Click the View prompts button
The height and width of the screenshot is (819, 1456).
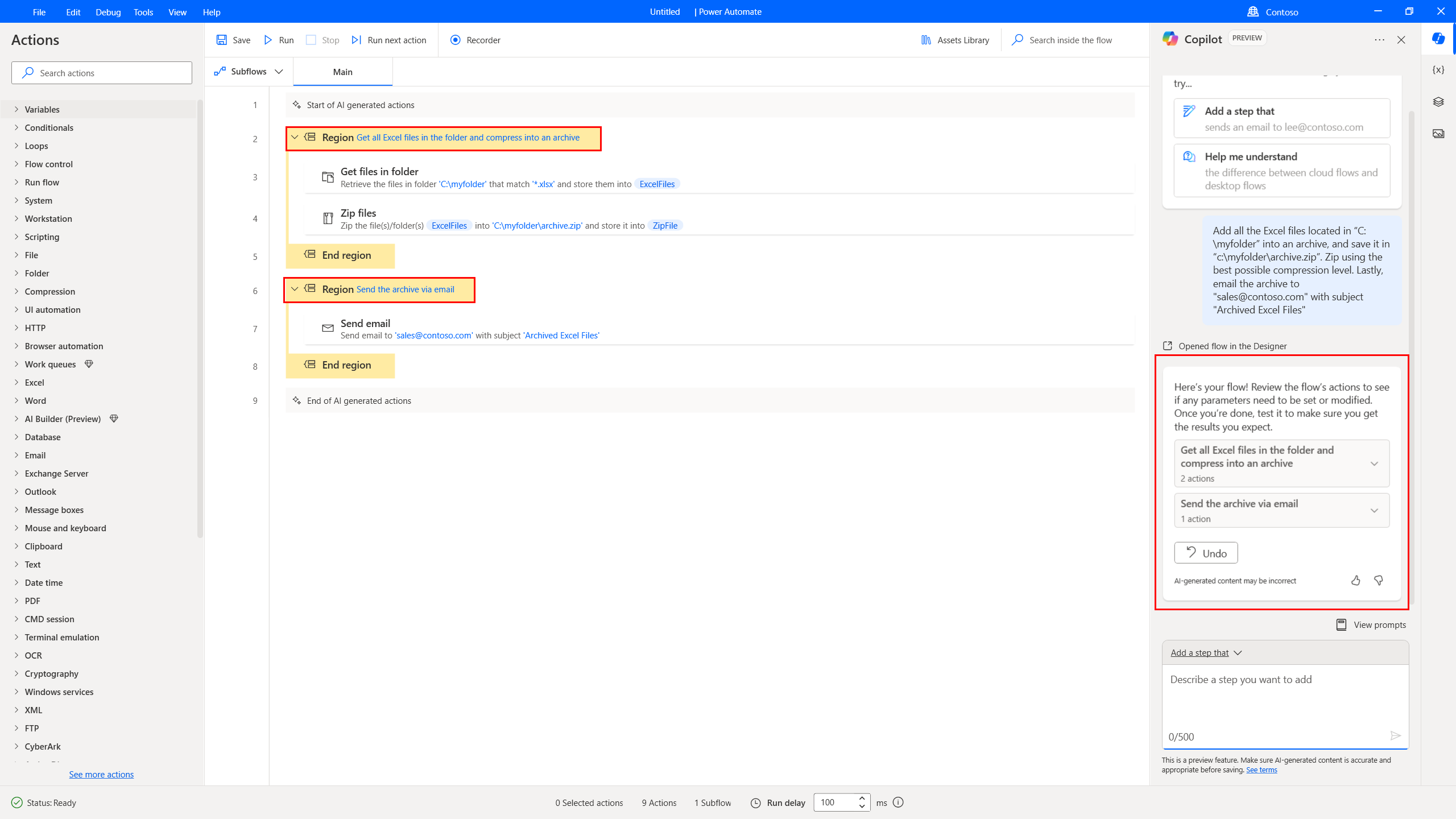pyautogui.click(x=1370, y=624)
